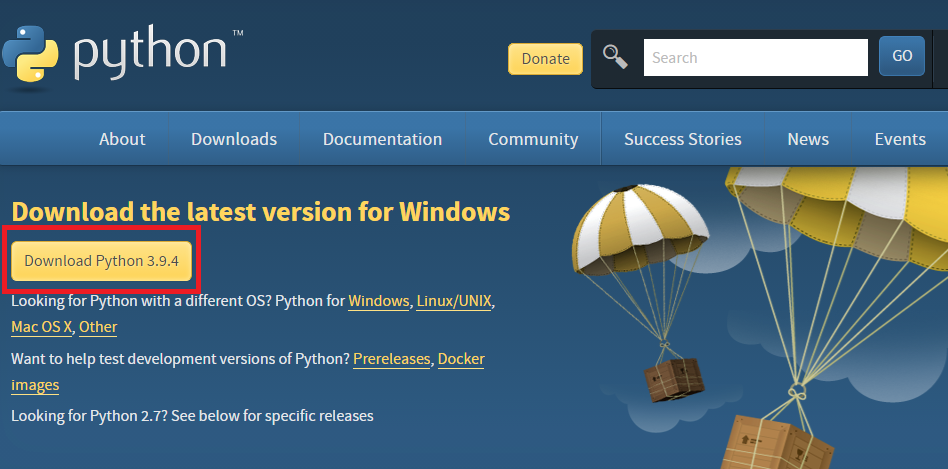Open the Documentation menu
The image size is (948, 469).
tap(382, 139)
